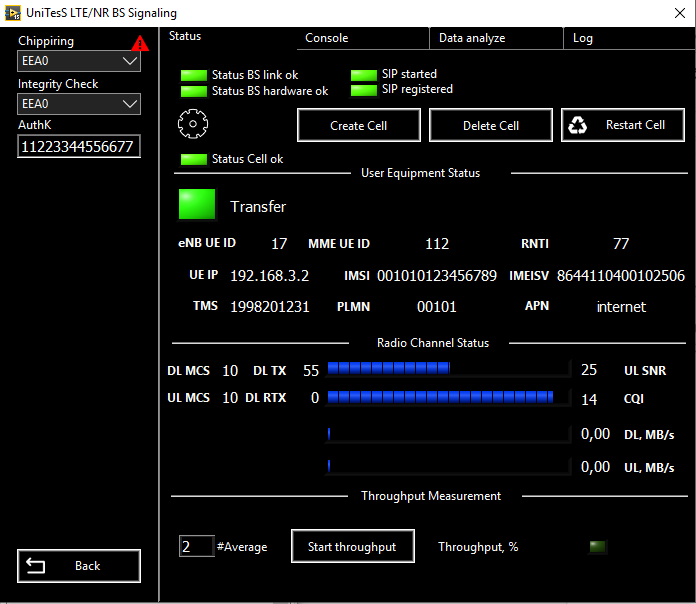Open the Data analyze tab
Screen dimensions: 696x604
472,38
